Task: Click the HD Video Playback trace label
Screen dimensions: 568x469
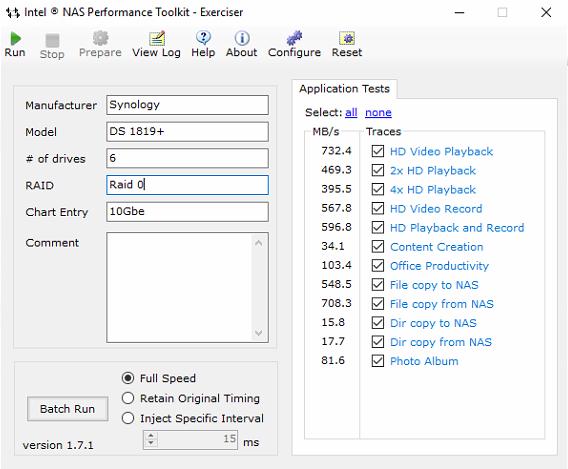Action: click(441, 151)
